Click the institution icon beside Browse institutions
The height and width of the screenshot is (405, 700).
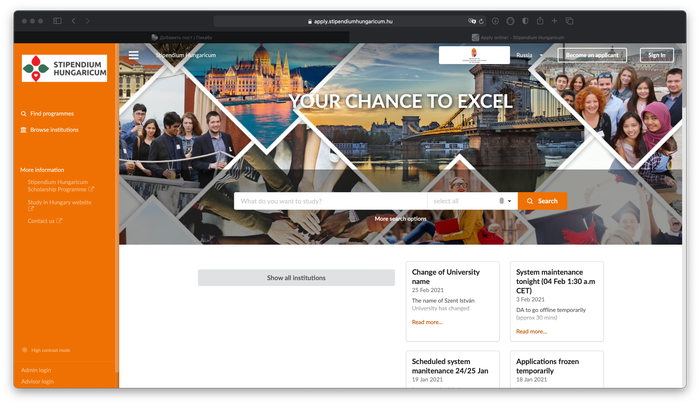pyautogui.click(x=24, y=130)
